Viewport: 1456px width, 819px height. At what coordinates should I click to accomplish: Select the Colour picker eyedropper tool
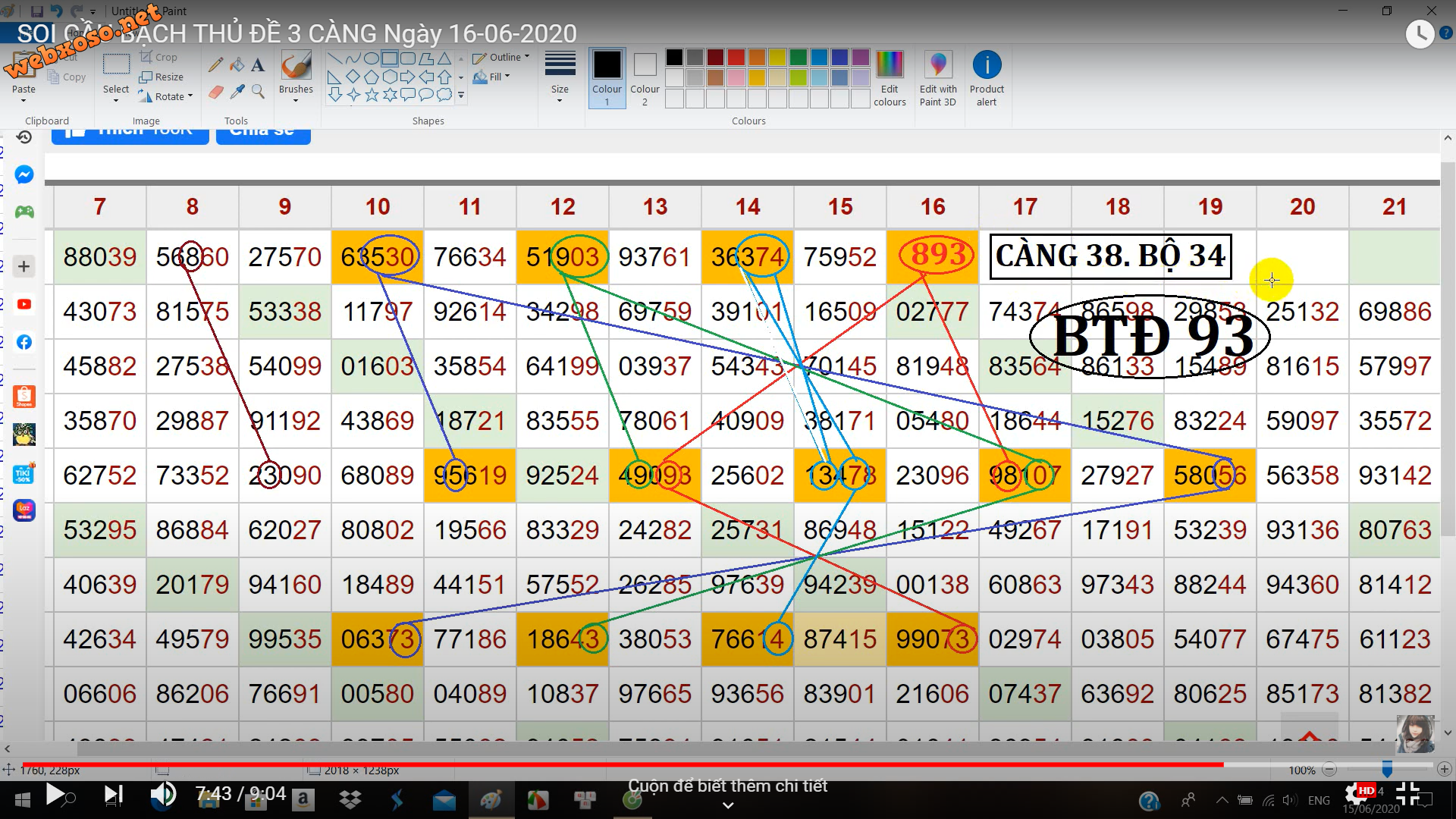[237, 92]
